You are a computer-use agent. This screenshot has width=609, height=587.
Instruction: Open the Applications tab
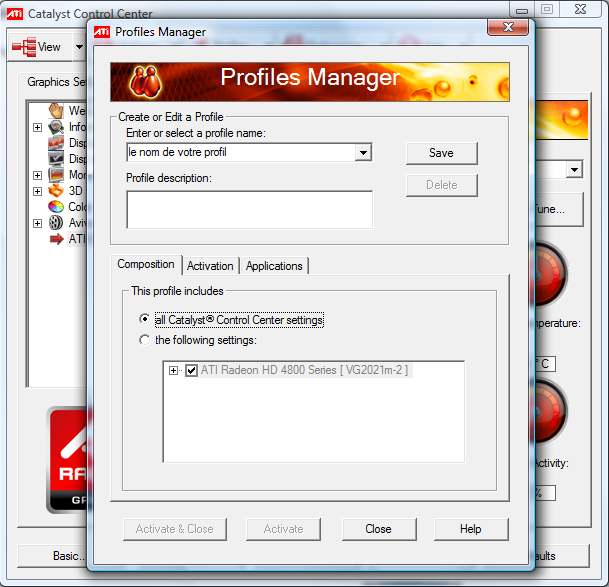click(x=274, y=265)
